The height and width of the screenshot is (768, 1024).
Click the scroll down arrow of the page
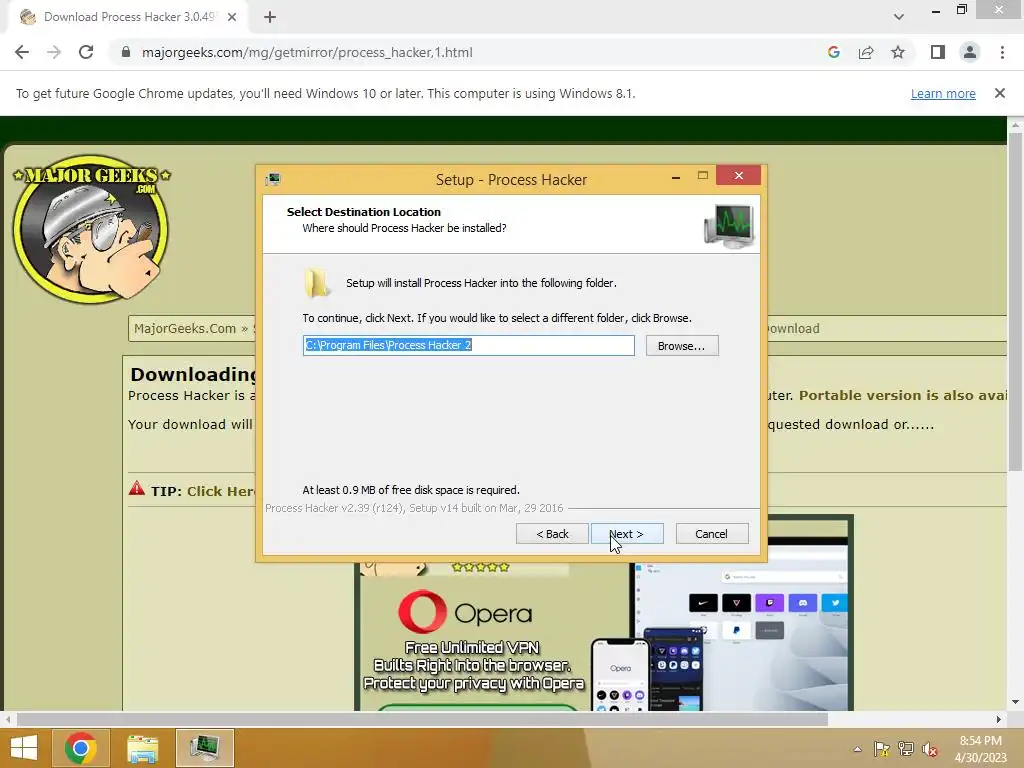tap(1015, 702)
